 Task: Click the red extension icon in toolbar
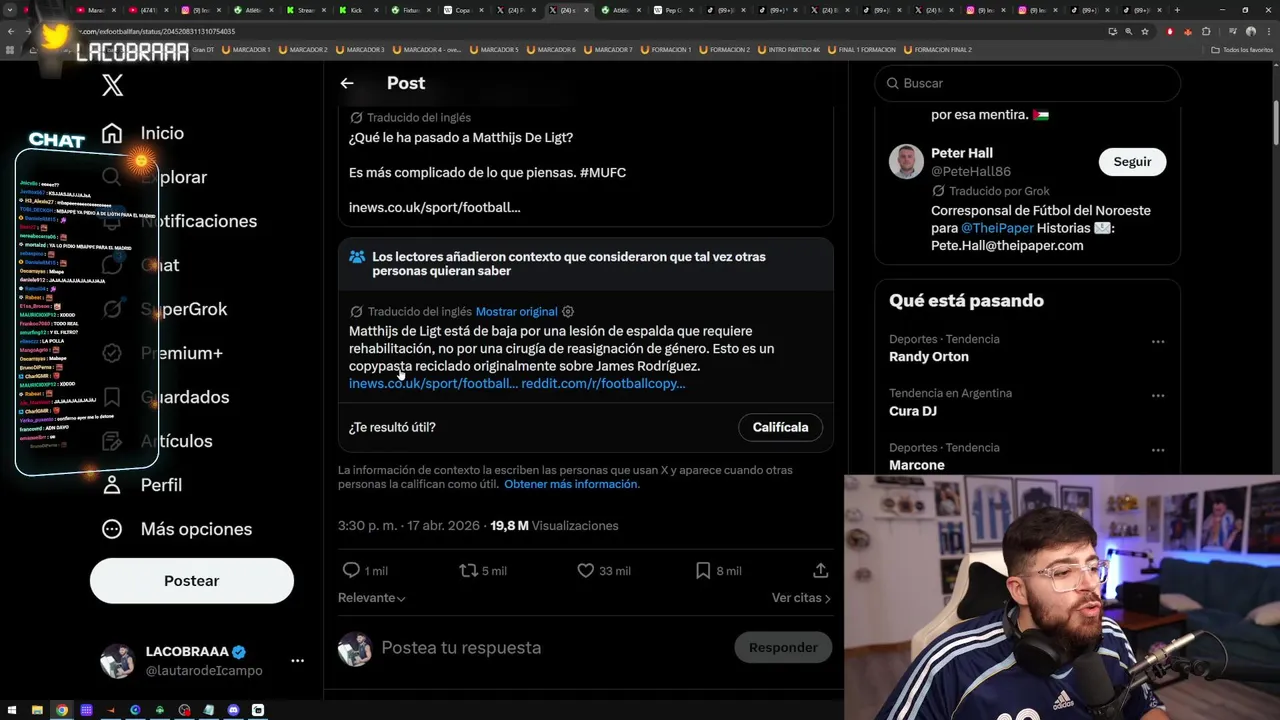click(1170, 31)
